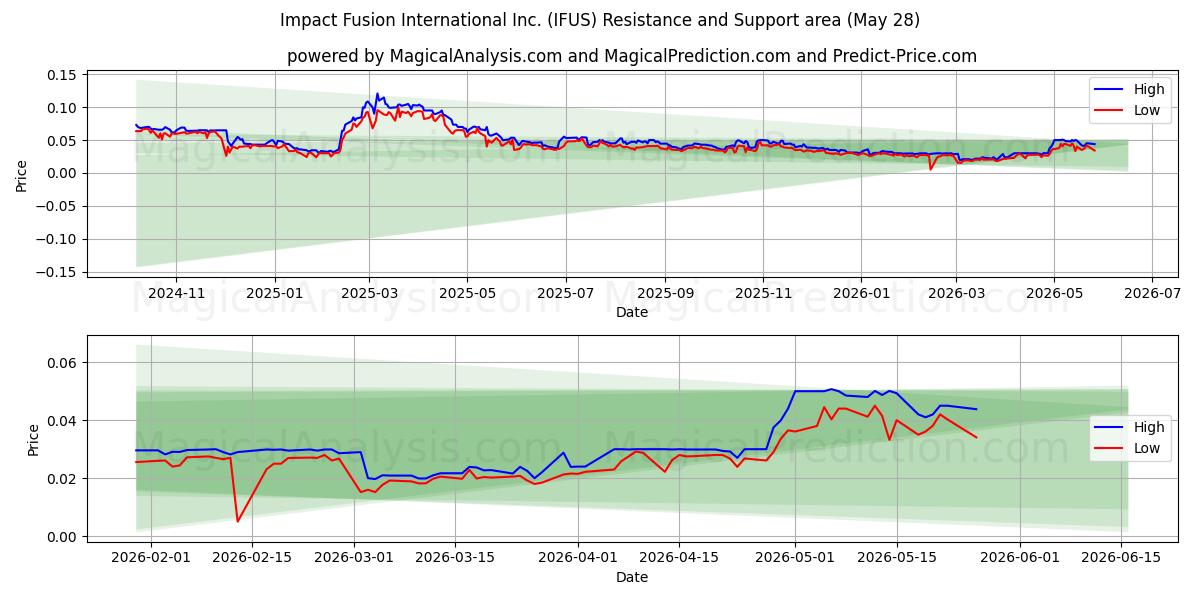
Task: Click the lower chart 'Date' axis label
Action: coord(632,577)
